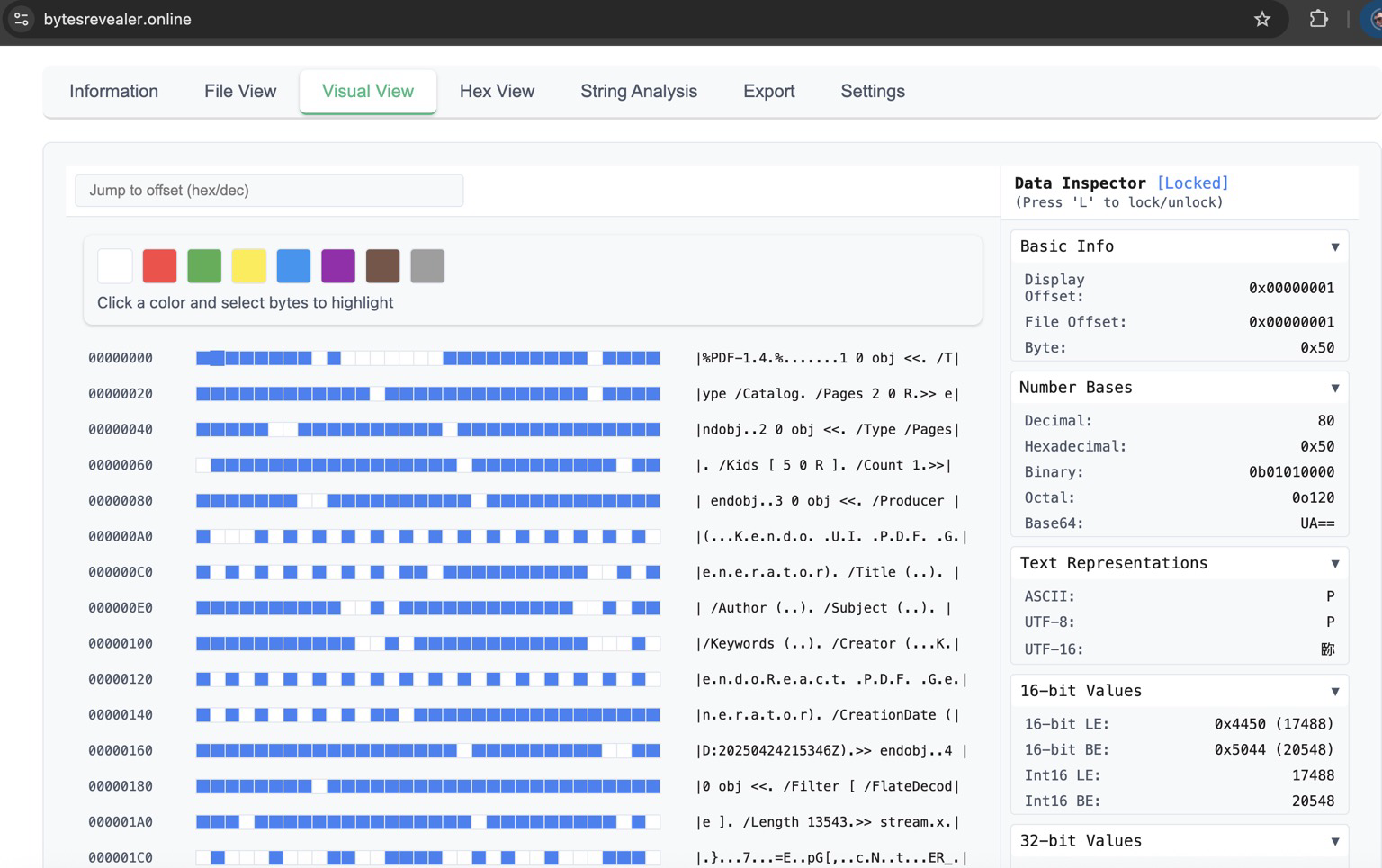Image resolution: width=1382 pixels, height=868 pixels.
Task: Pick the brown highlight color swatch
Action: (x=382, y=266)
